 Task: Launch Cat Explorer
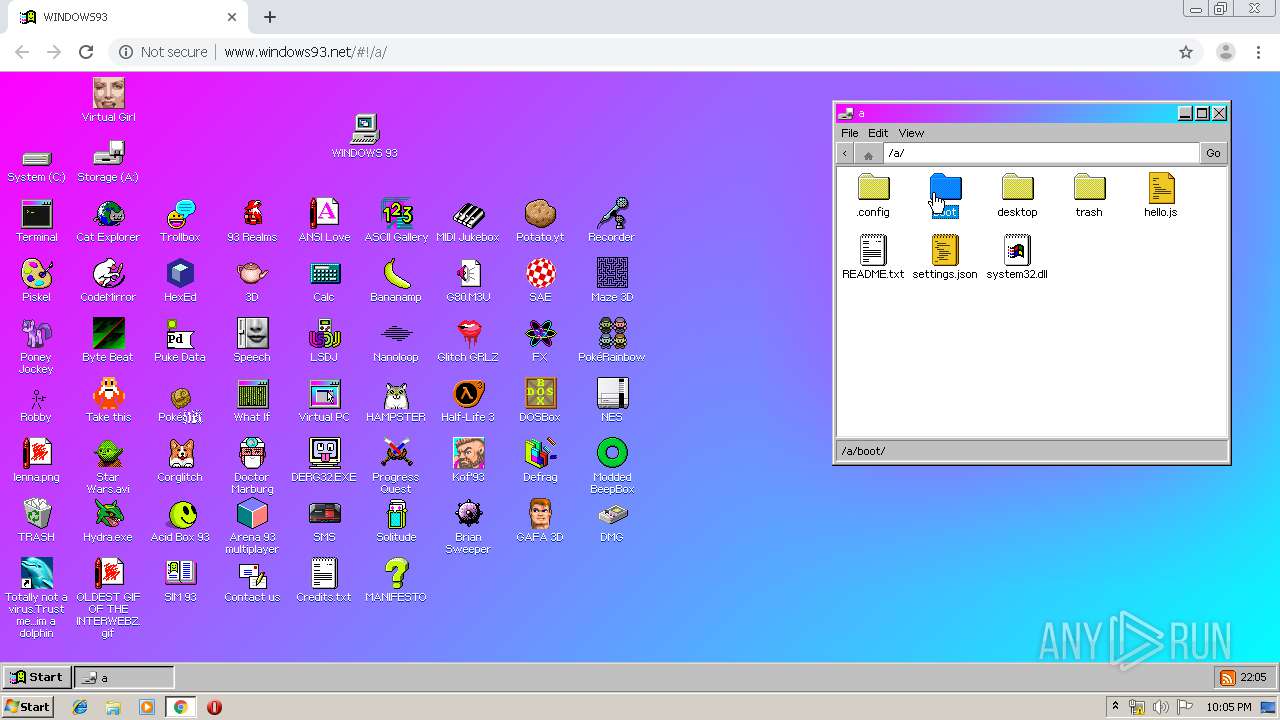(108, 221)
